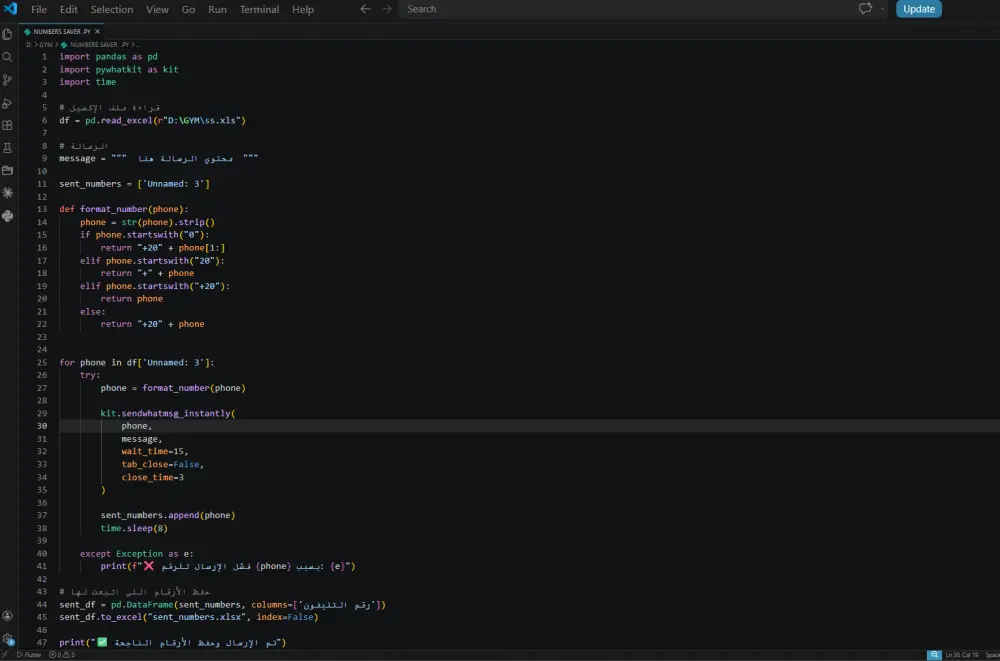Image resolution: width=1000 pixels, height=661 pixels.
Task: Click the Update button
Action: [919, 9]
